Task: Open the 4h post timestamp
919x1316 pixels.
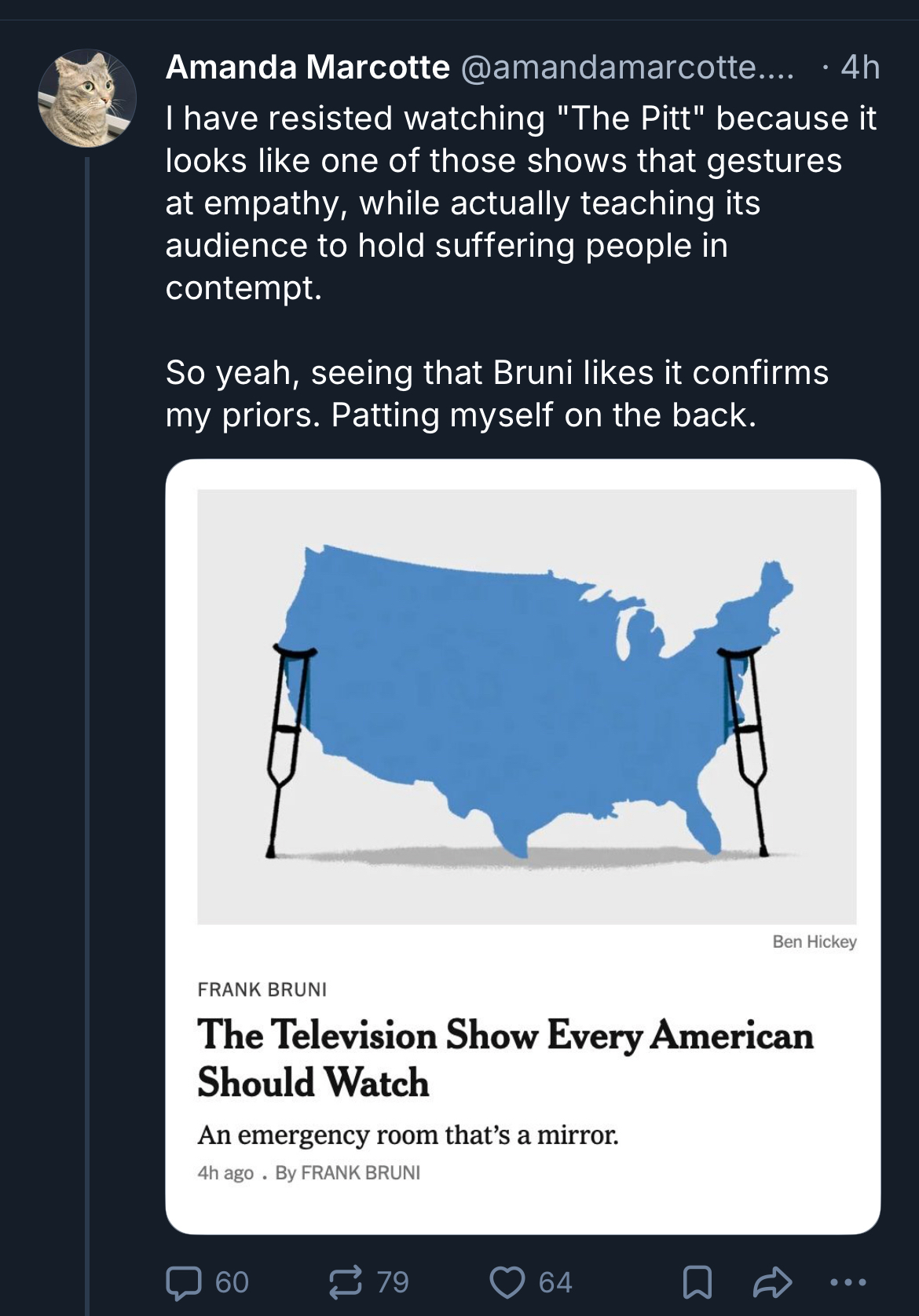Action: pos(859,68)
